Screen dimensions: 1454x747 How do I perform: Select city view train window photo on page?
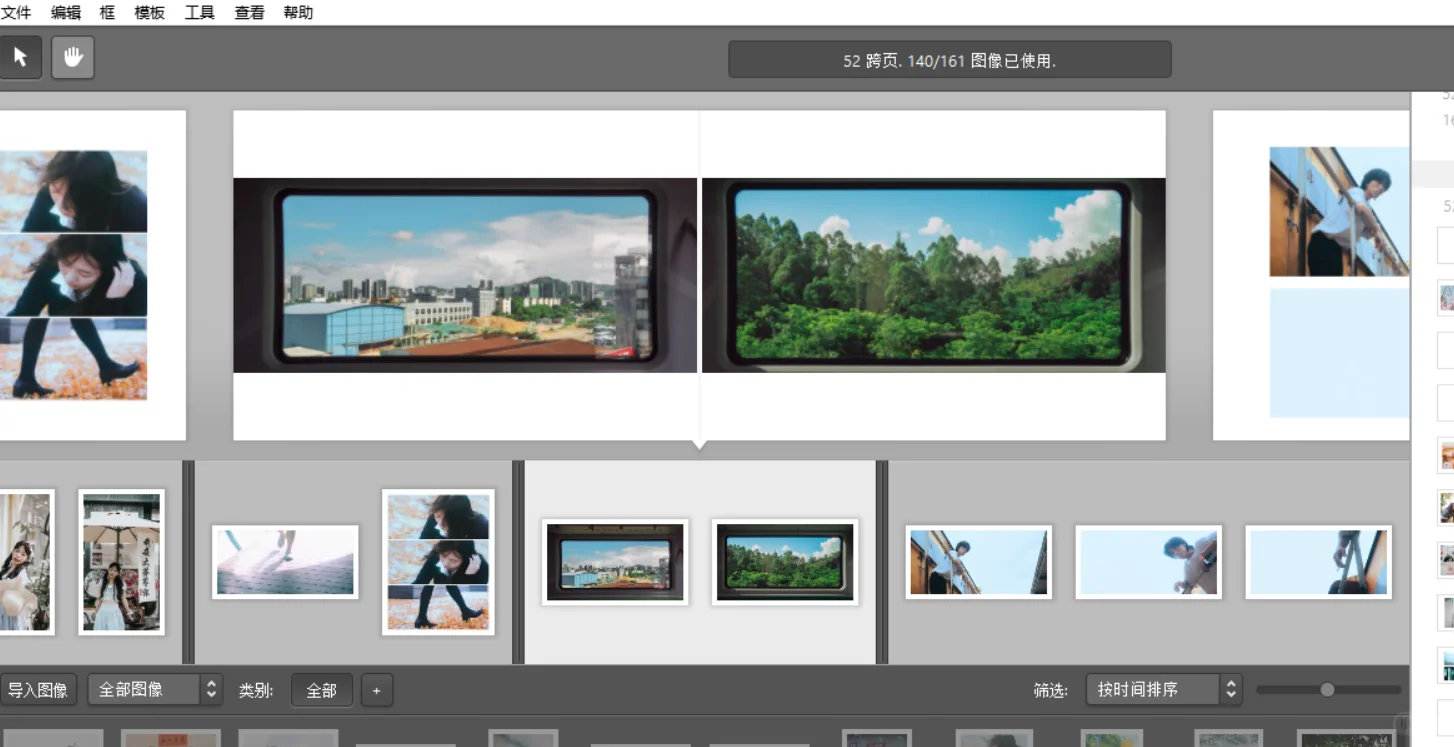(465, 275)
